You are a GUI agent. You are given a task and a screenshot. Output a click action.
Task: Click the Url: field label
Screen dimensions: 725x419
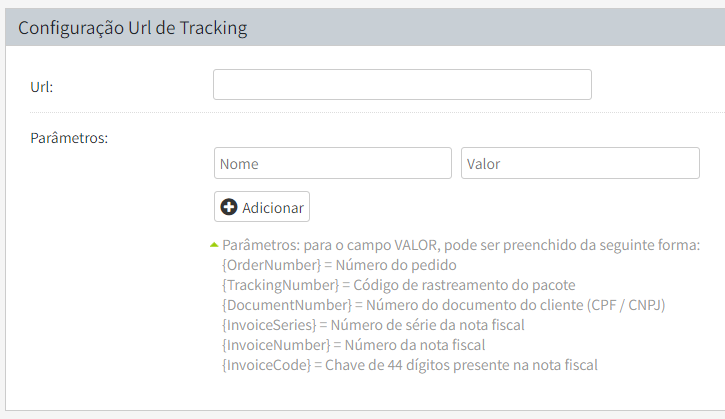(x=42, y=86)
